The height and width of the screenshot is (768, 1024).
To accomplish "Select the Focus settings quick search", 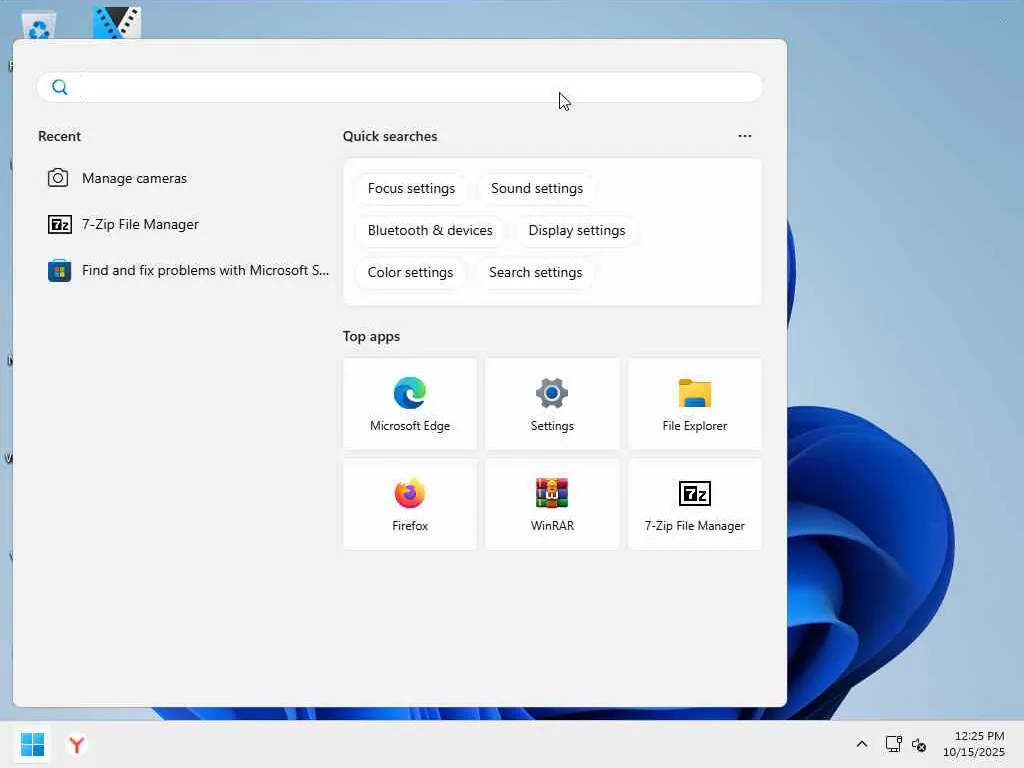I will pyautogui.click(x=411, y=188).
